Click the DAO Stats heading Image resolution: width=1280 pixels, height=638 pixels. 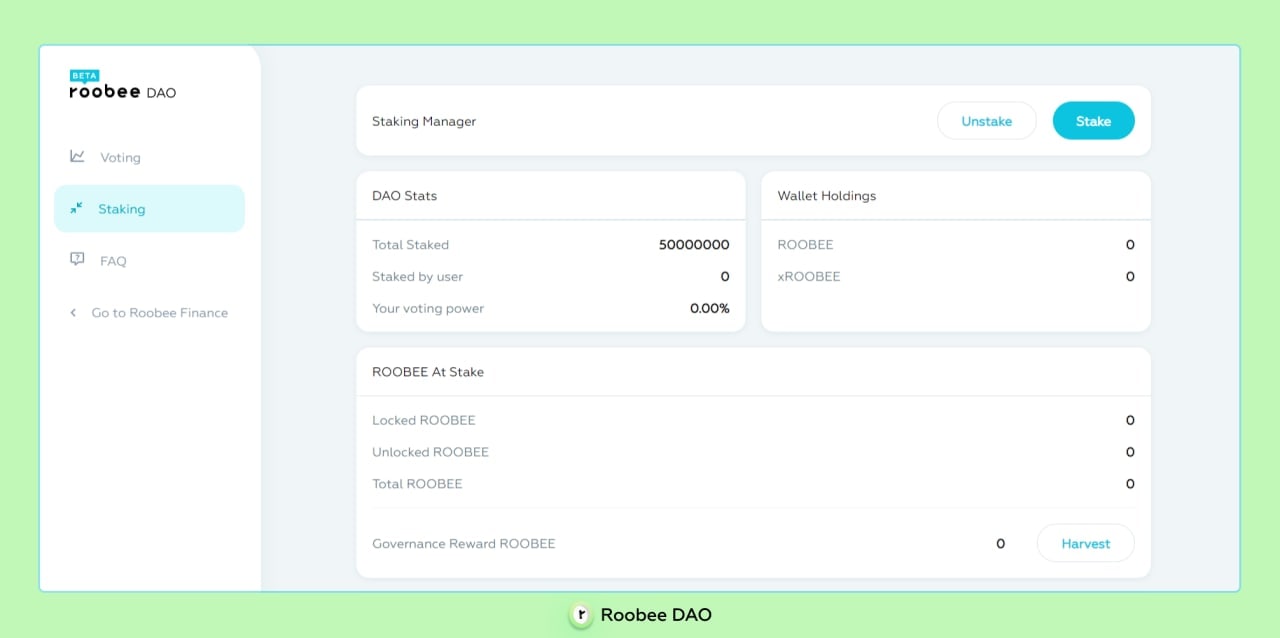404,196
